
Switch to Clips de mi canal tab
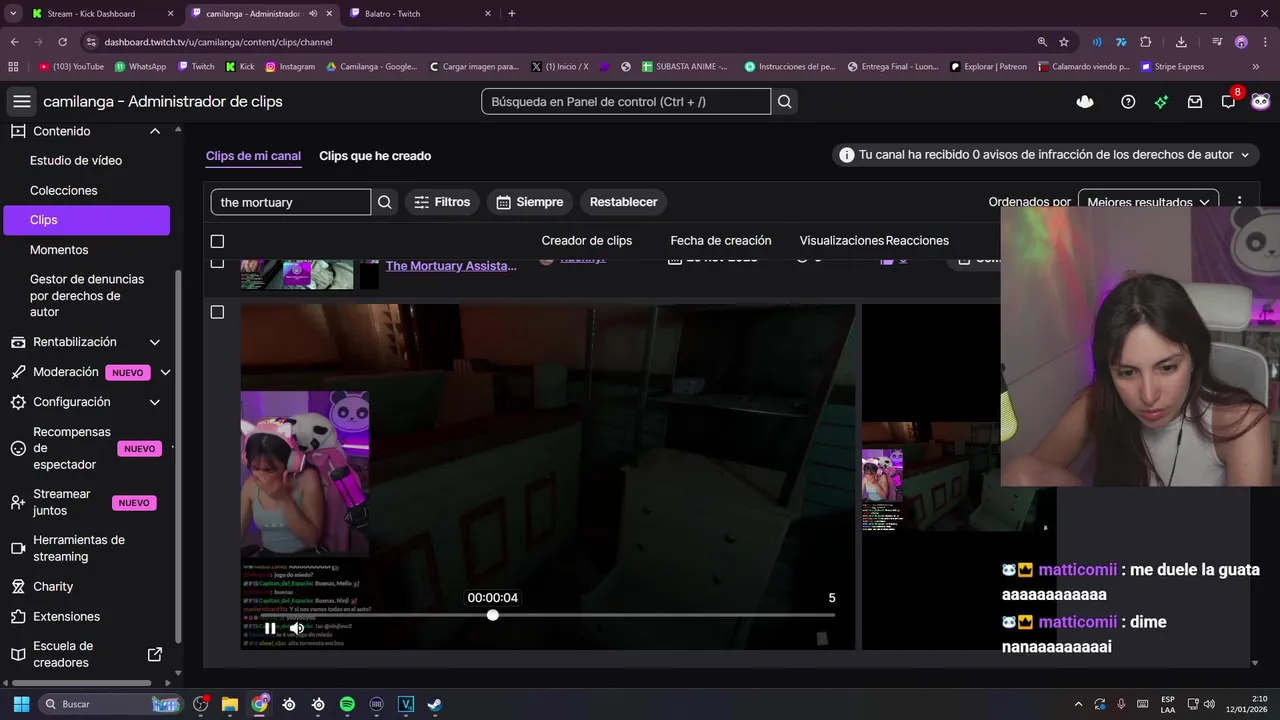(x=253, y=156)
